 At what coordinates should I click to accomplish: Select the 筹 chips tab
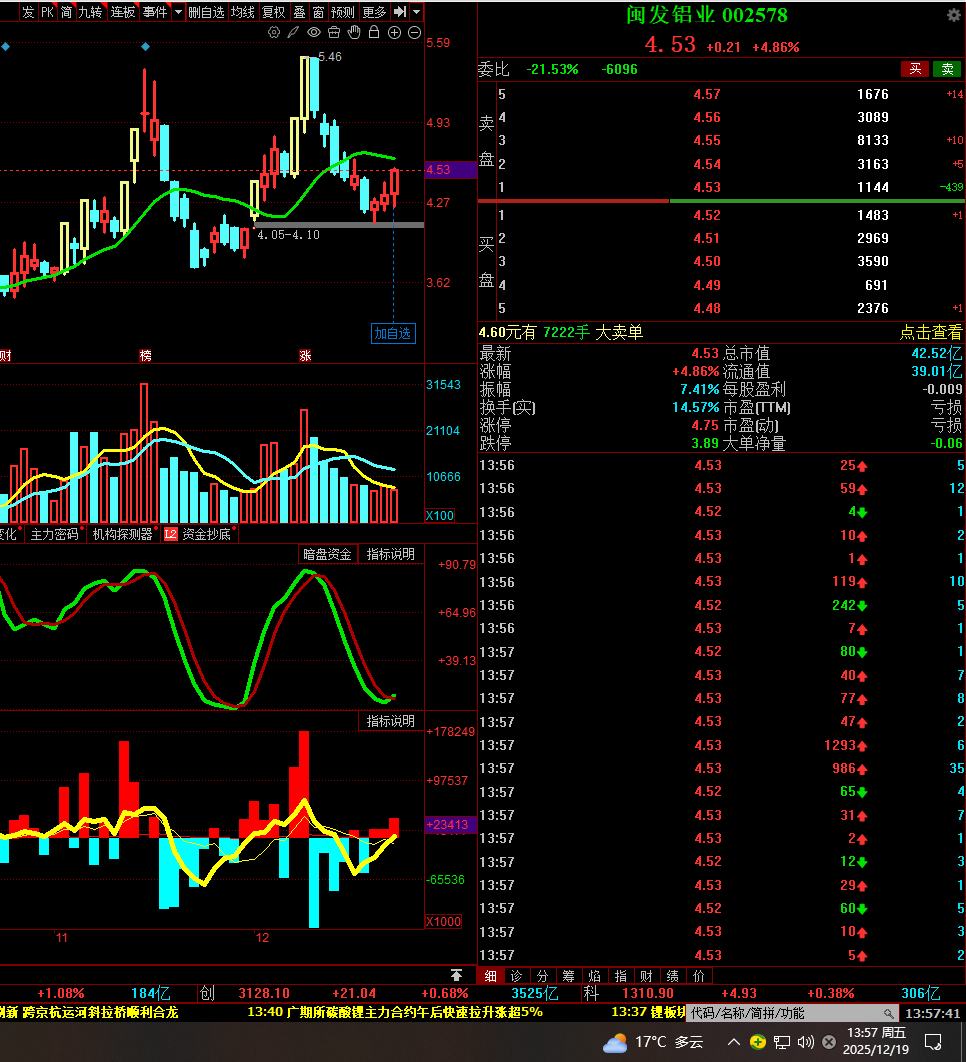(x=568, y=975)
